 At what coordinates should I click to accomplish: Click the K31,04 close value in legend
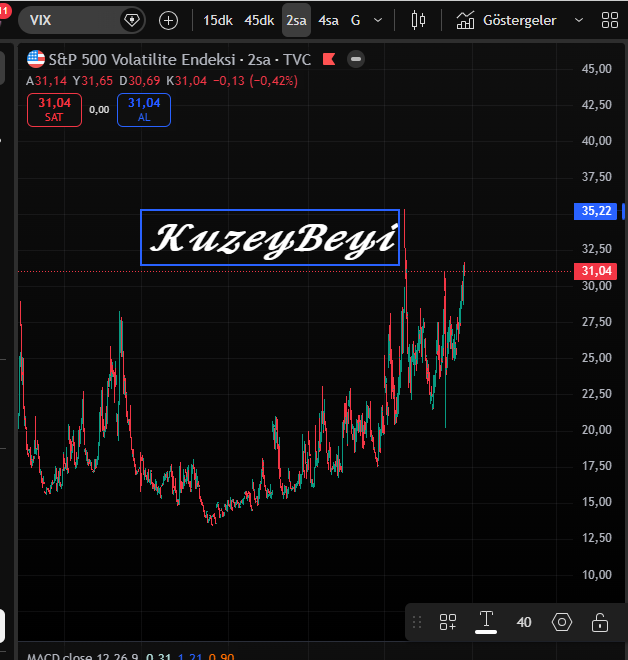(x=186, y=81)
